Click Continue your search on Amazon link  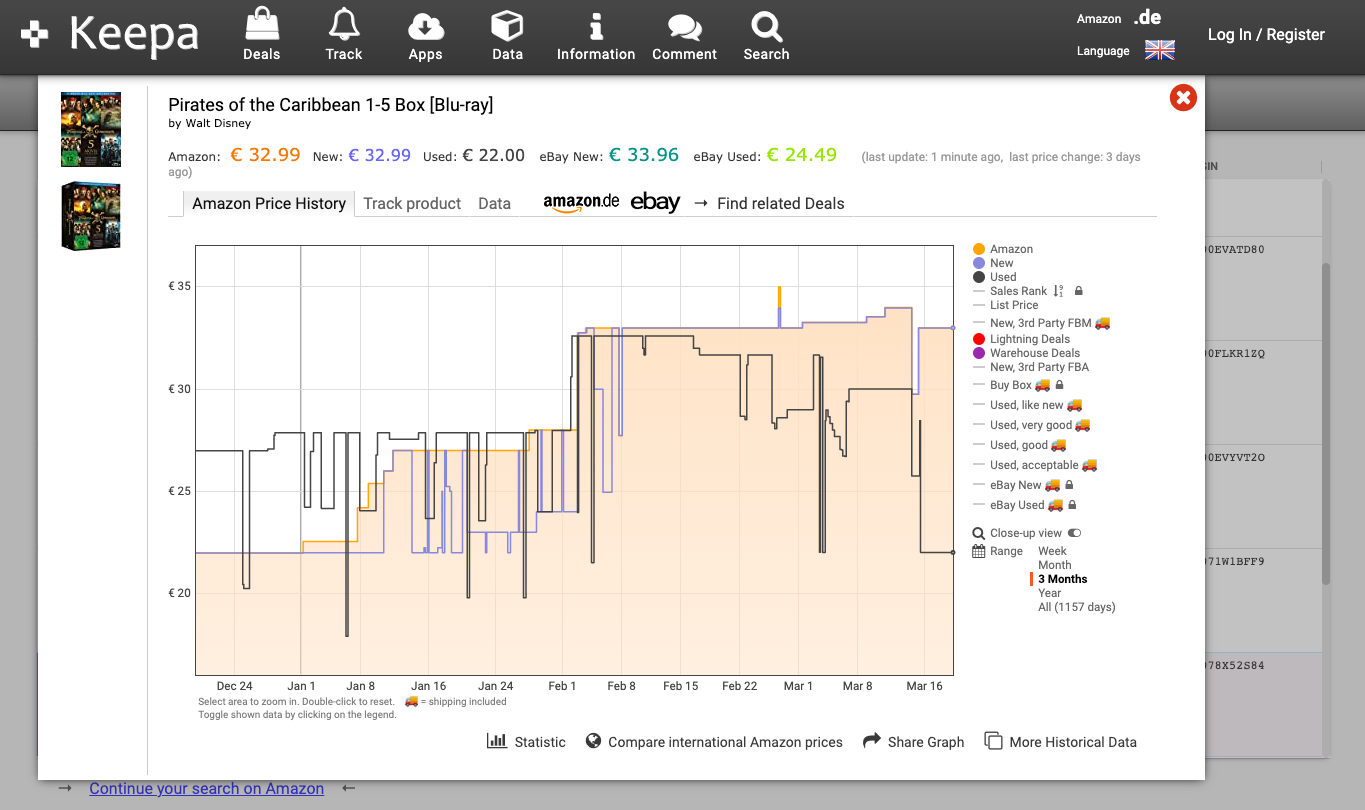coord(206,788)
